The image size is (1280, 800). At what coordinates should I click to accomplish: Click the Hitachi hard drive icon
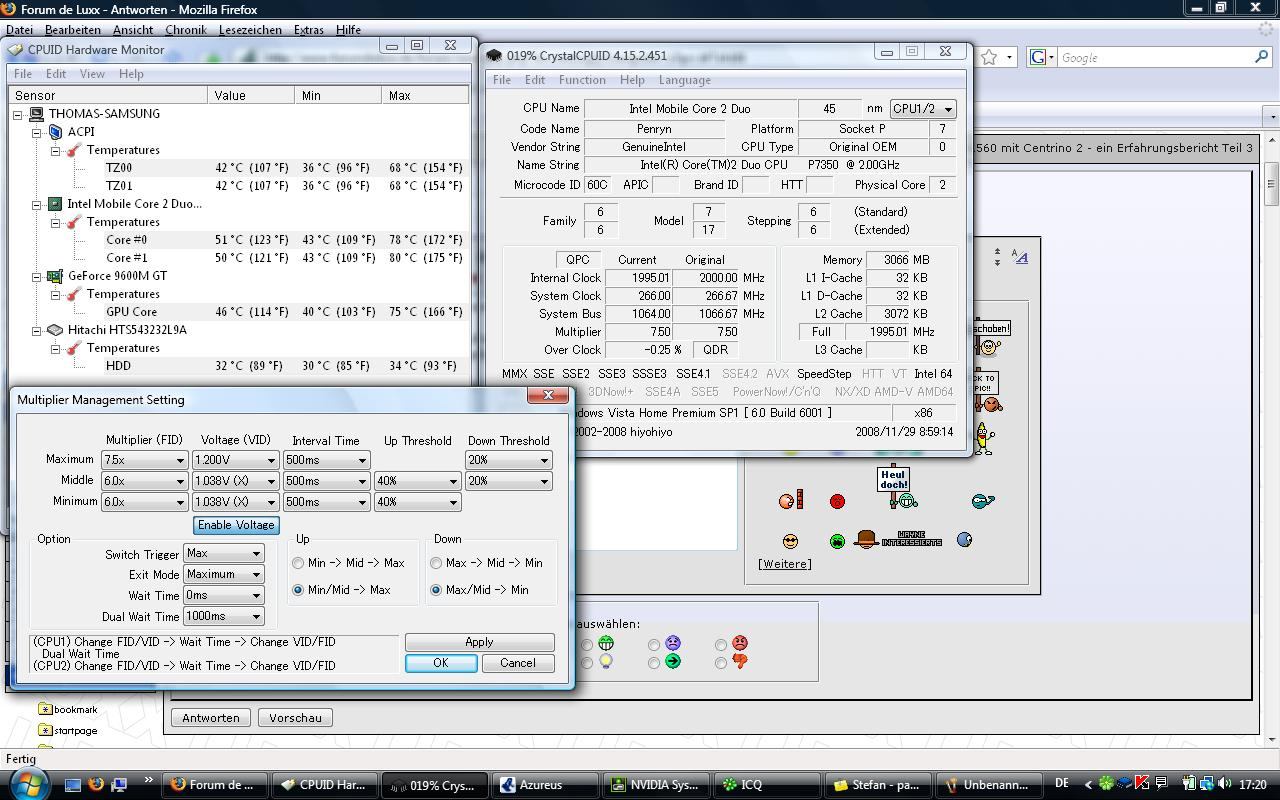pyautogui.click(x=55, y=330)
